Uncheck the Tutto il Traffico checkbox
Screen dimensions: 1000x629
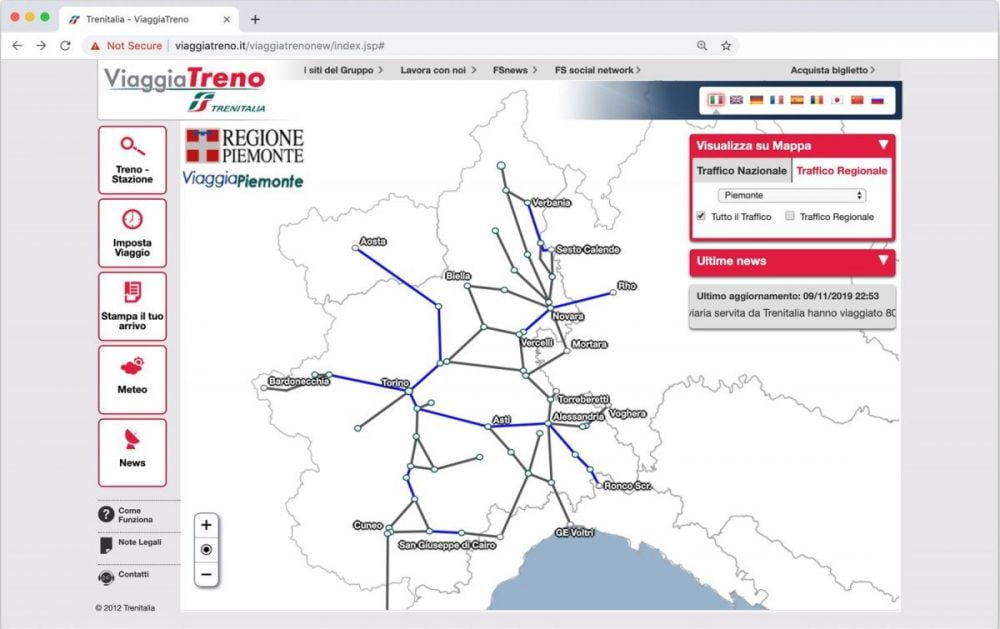coord(702,216)
